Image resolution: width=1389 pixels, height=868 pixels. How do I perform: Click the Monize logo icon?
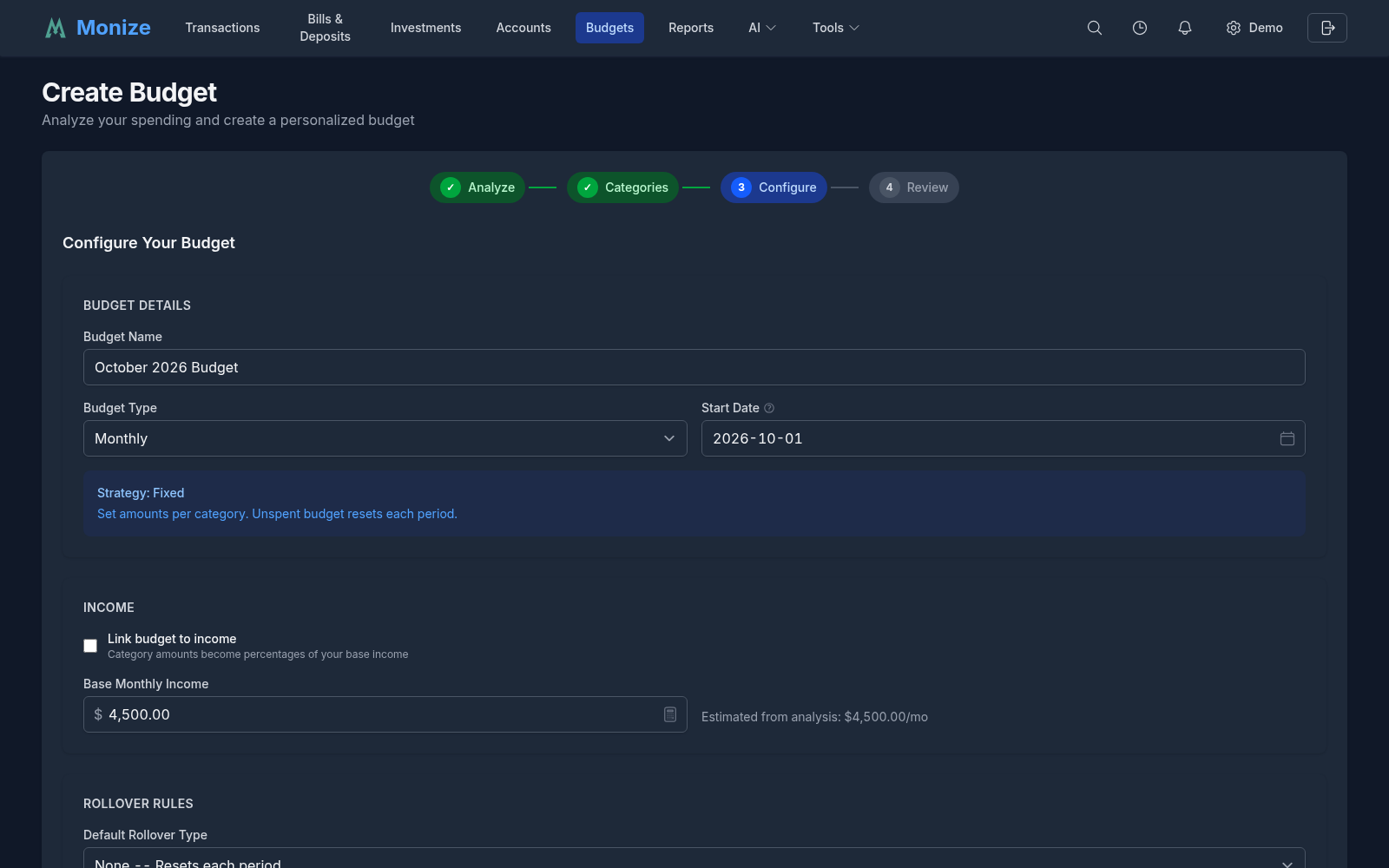[x=56, y=28]
